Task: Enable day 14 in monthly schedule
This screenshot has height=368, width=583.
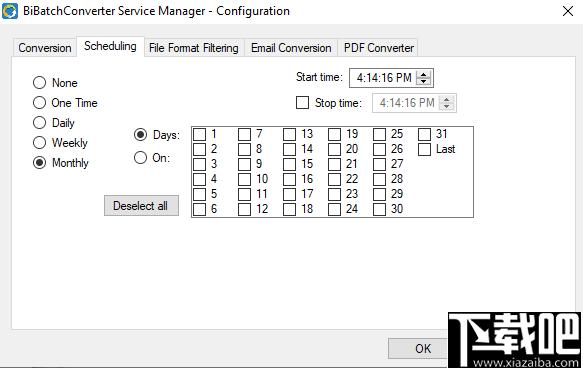Action: (289, 149)
